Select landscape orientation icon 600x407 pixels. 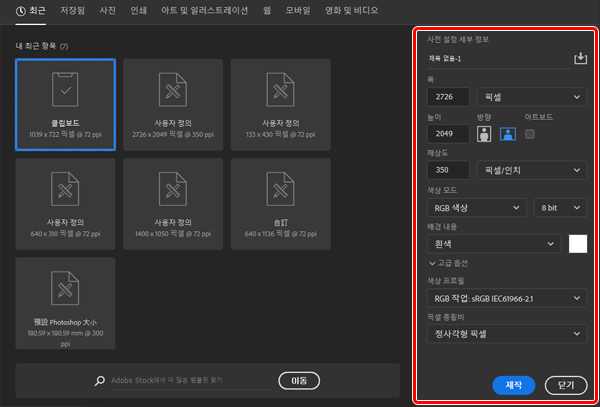coord(507,134)
